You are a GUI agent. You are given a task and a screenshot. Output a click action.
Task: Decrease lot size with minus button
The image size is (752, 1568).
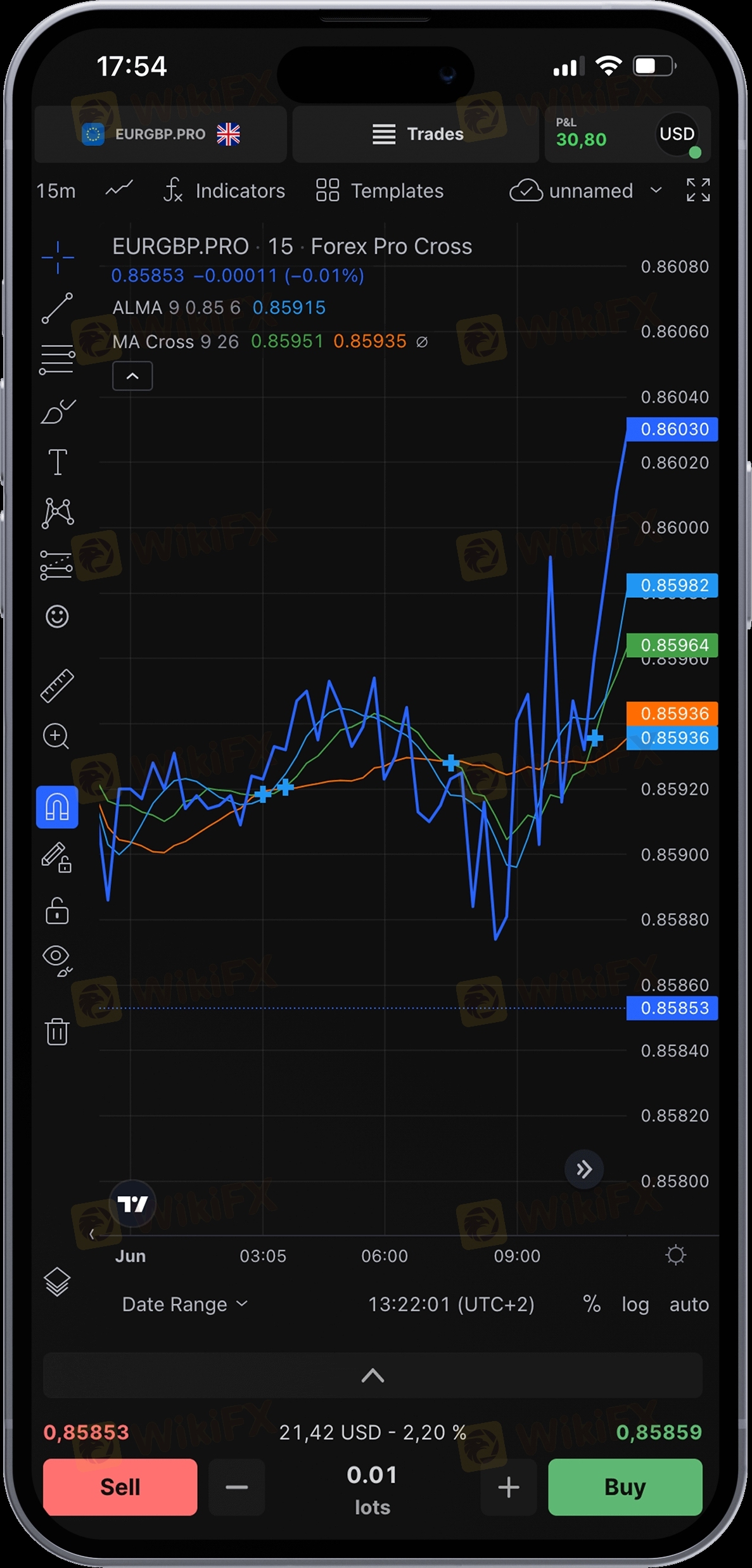click(x=236, y=1487)
